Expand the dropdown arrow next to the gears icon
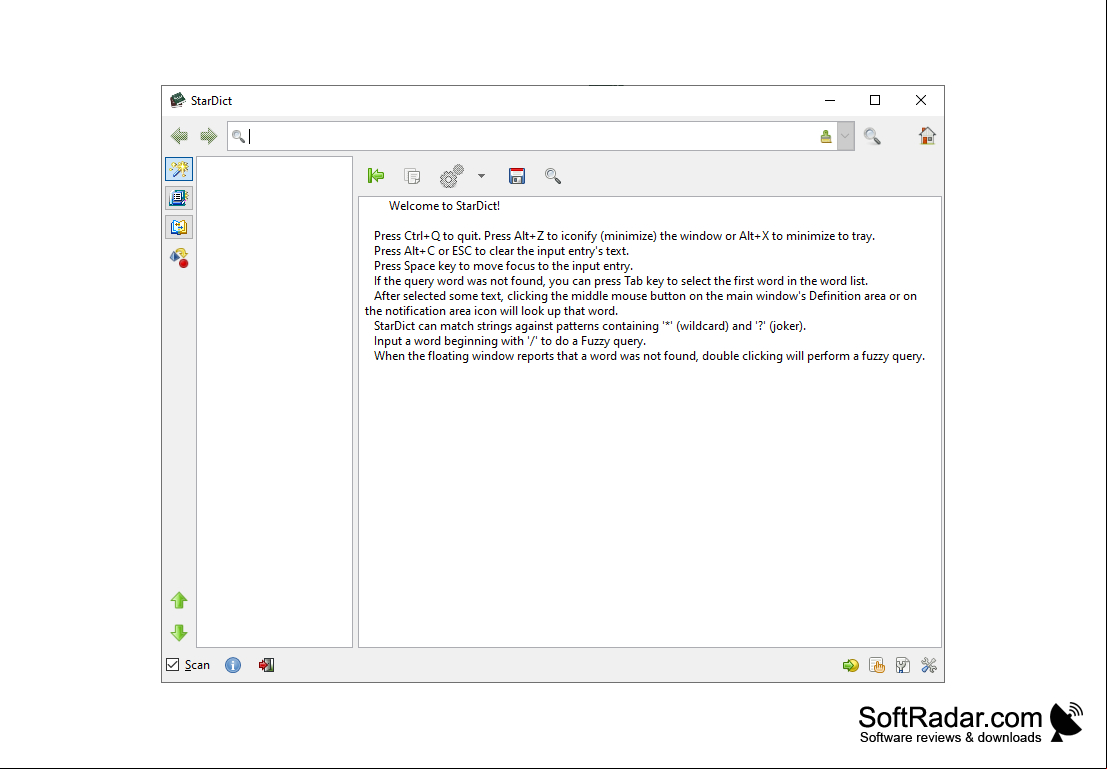 click(481, 176)
